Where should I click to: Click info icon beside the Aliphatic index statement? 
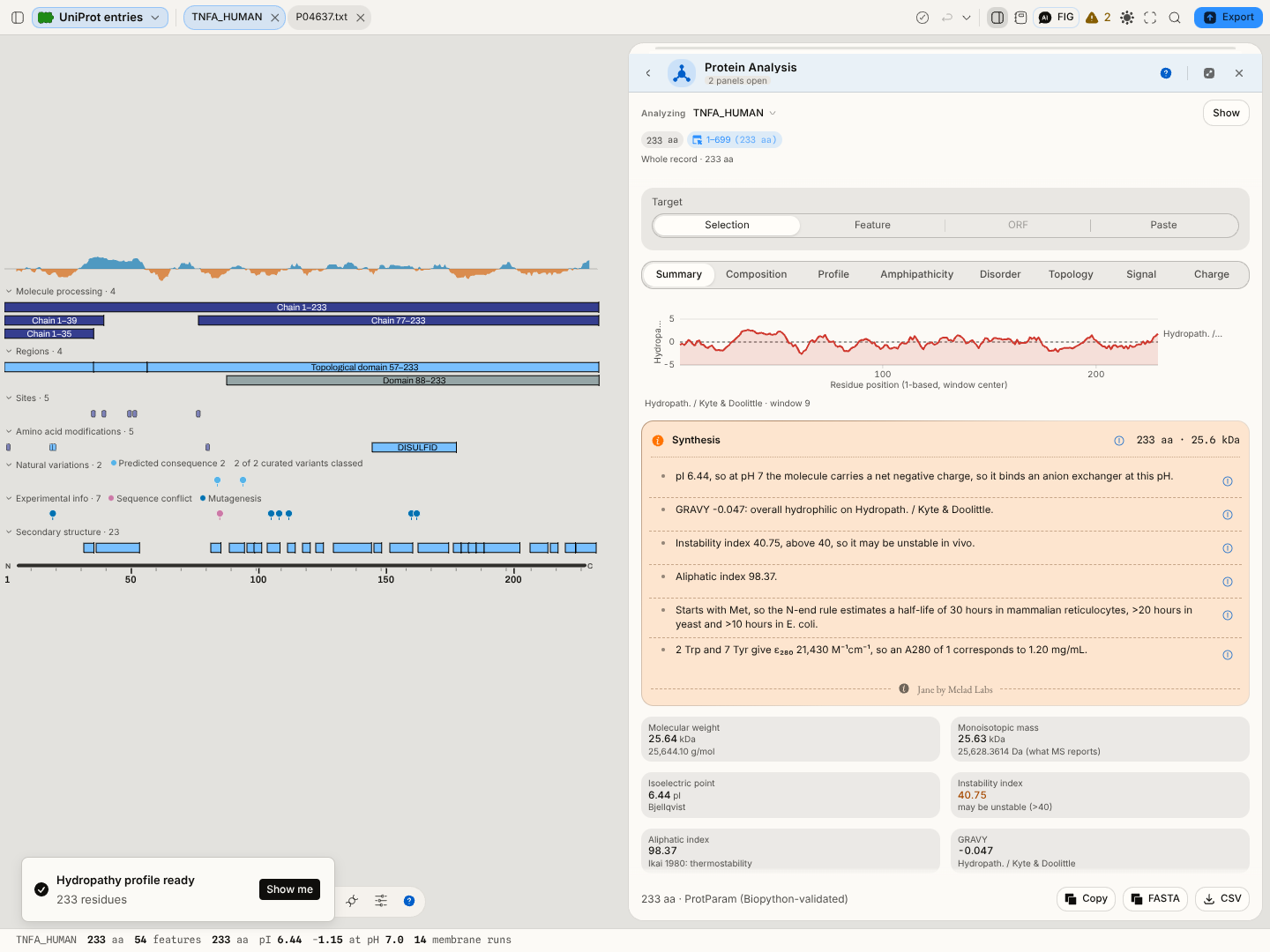click(x=1228, y=582)
